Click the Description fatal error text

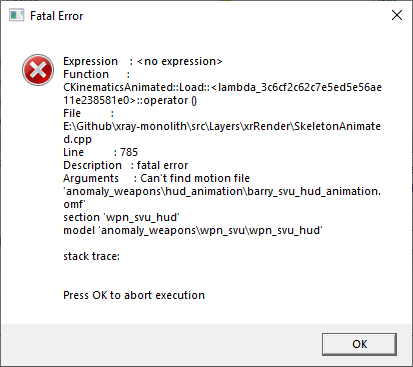tap(126, 165)
